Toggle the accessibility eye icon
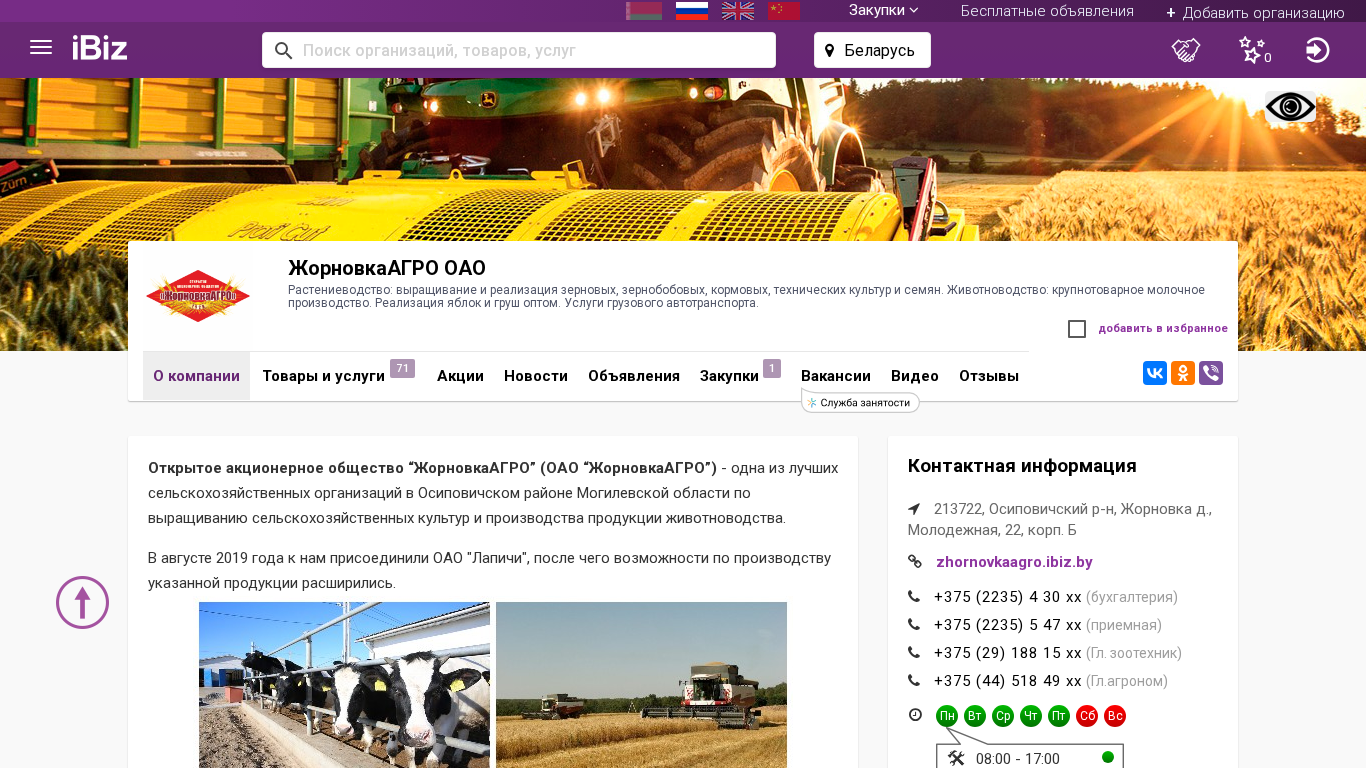 click(x=1290, y=107)
